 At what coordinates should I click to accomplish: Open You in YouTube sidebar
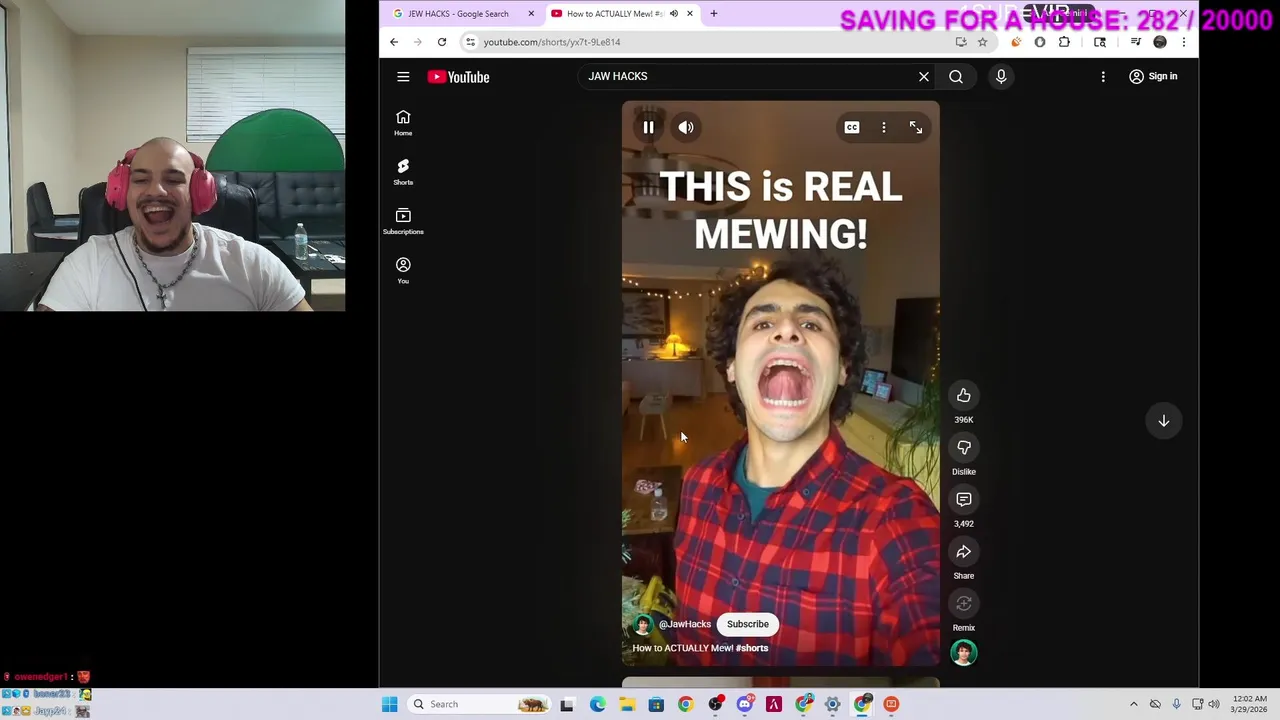403,270
